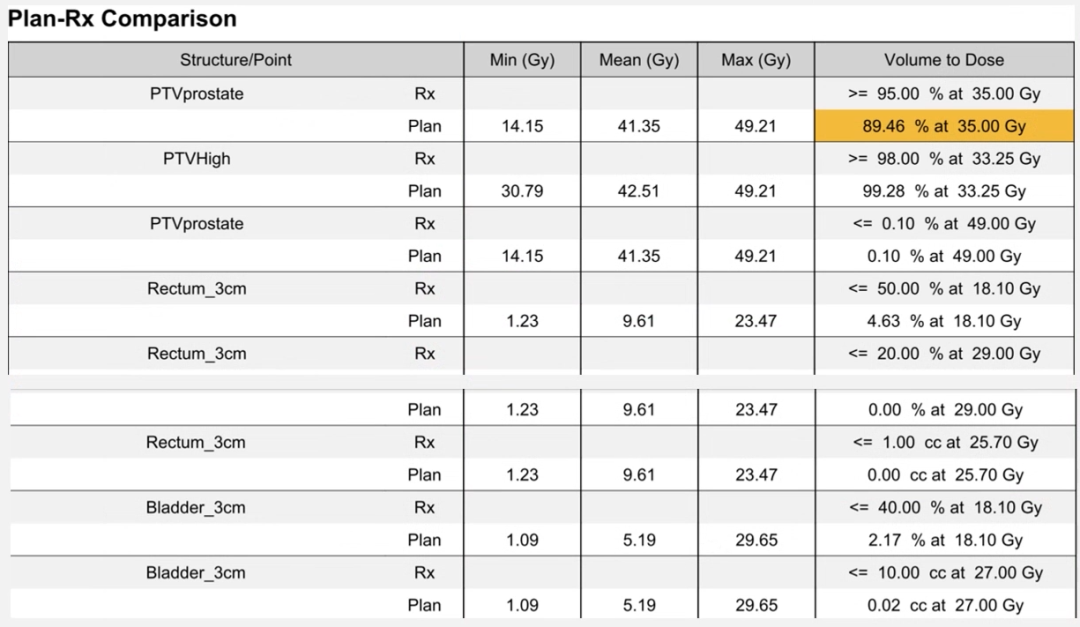Select the >= 98.00 % at 33.25 Gy cell
The height and width of the screenshot is (627, 1080).
[944, 158]
